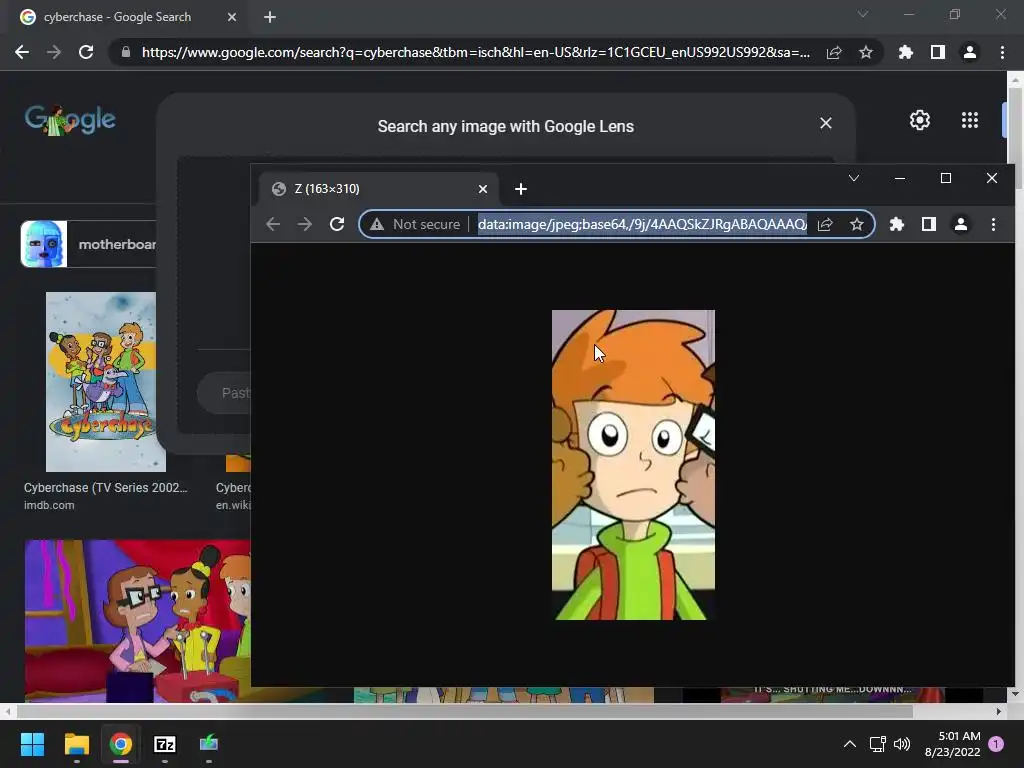Open the Cyberchase poster thumbnail from imdb
Image resolution: width=1024 pixels, height=768 pixels.
coord(101,381)
